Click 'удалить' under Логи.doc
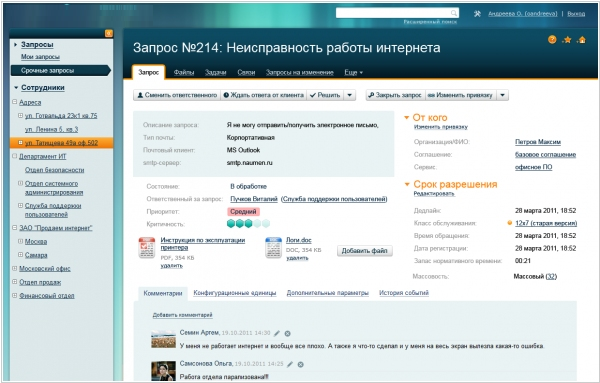Screen dimensions: 600x383 [x=297, y=258]
